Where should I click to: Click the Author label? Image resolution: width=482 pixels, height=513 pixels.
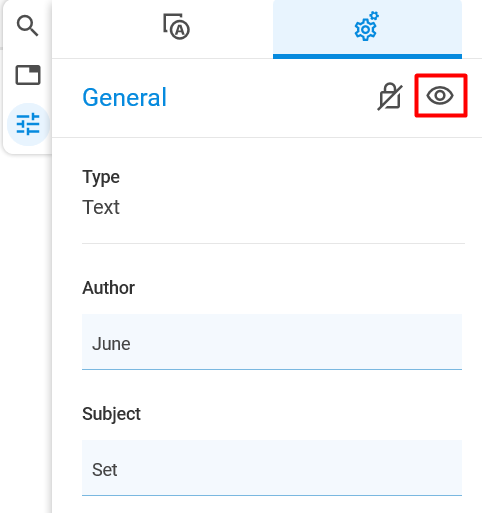pos(109,288)
